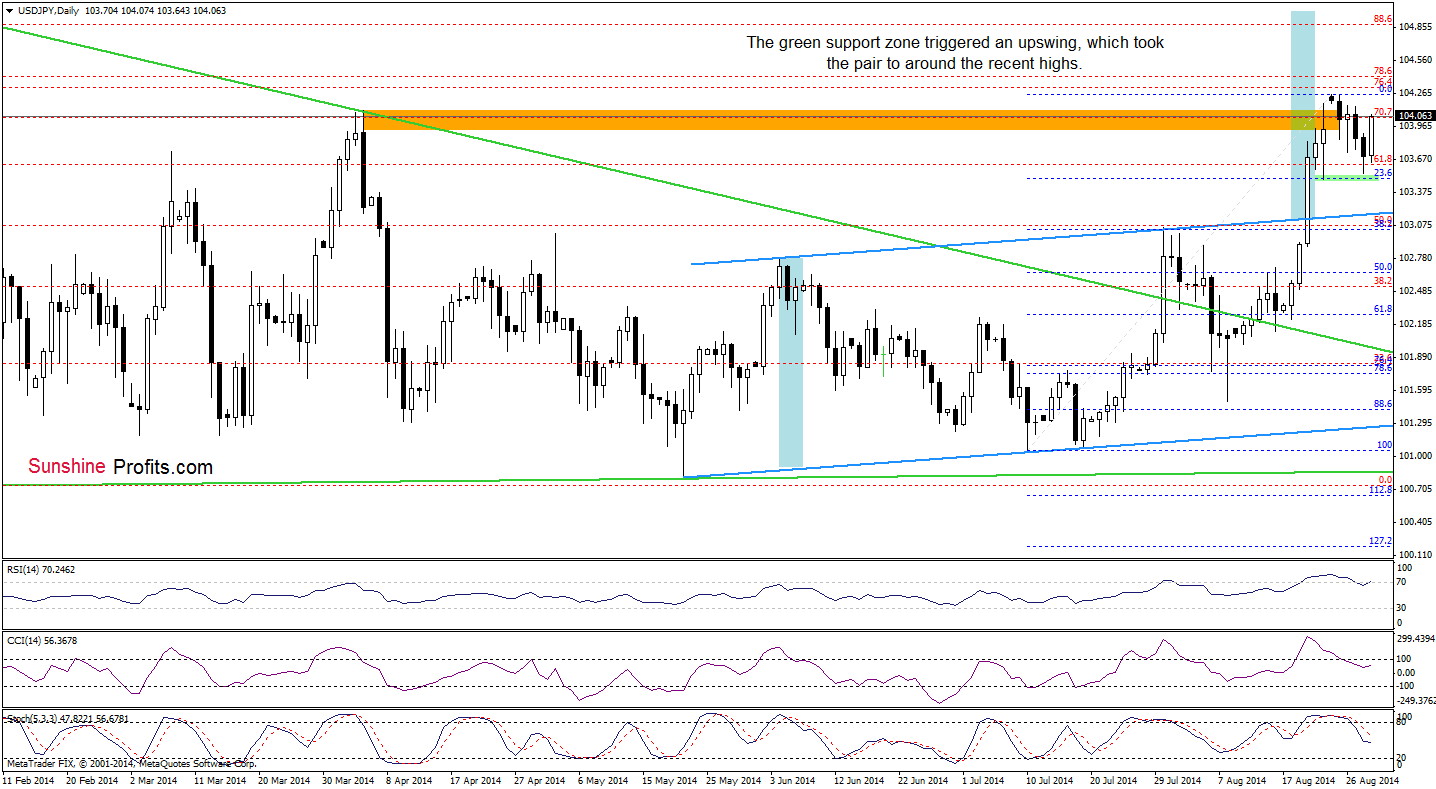Viewport: 1436px width, 789px height.
Task: Select the orange resistance zone rectangle
Action: tap(852, 120)
